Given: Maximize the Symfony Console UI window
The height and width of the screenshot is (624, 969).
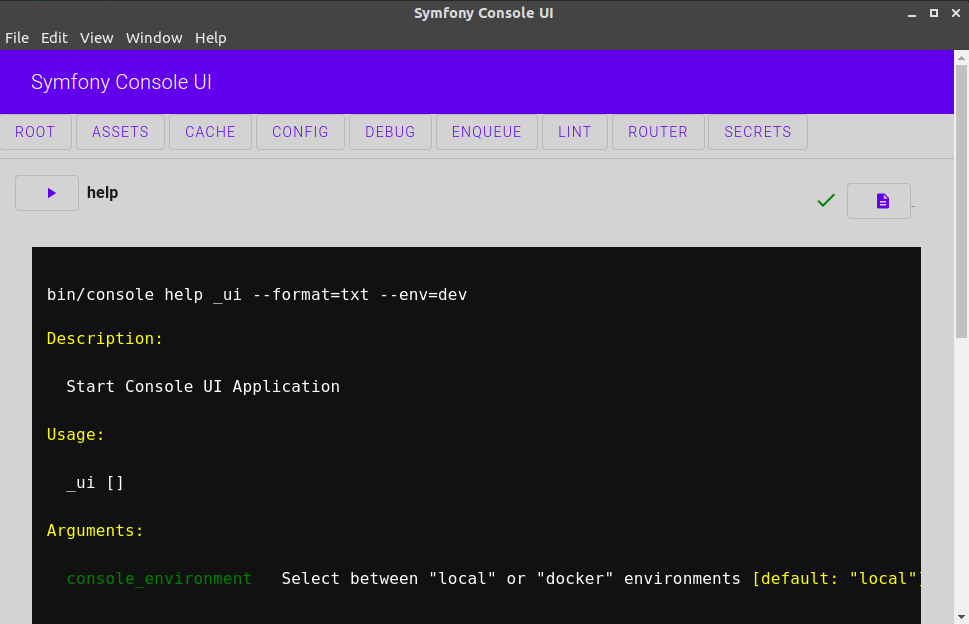Looking at the screenshot, I should point(934,13).
